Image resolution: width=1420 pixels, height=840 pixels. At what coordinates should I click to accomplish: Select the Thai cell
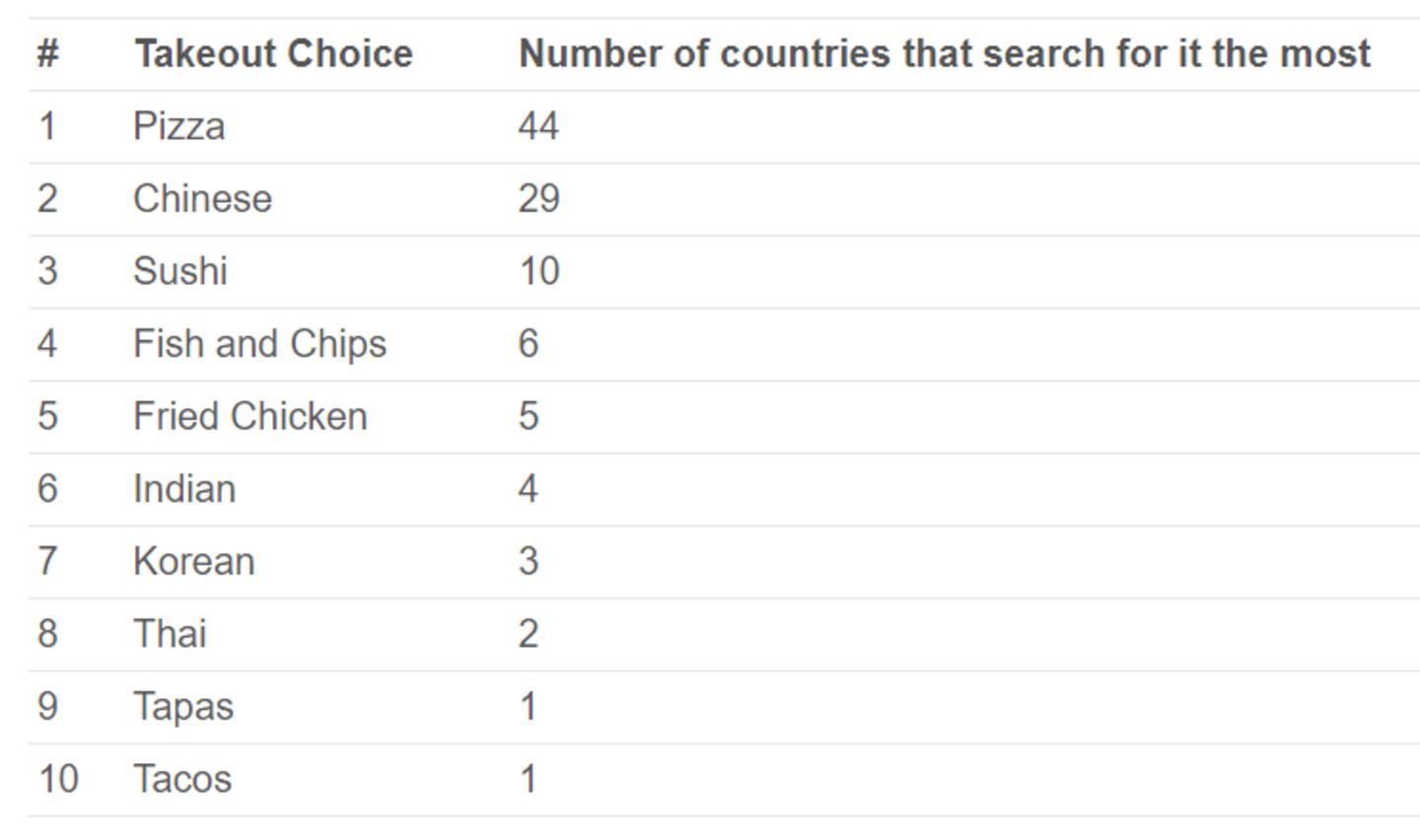point(170,634)
